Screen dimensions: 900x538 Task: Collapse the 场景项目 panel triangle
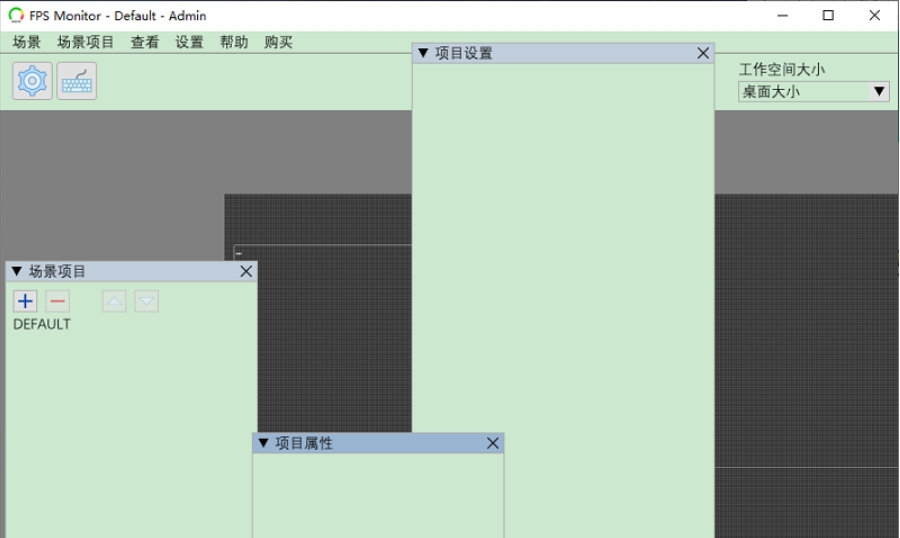point(16,272)
